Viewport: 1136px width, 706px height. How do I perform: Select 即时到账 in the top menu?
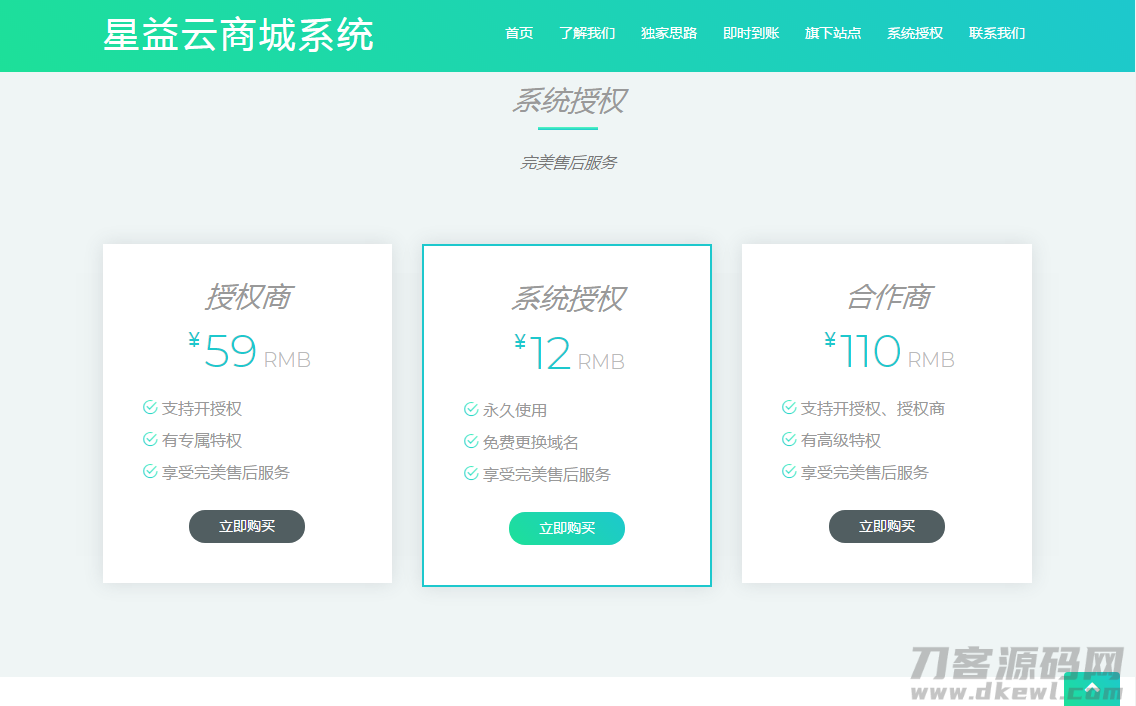(751, 33)
